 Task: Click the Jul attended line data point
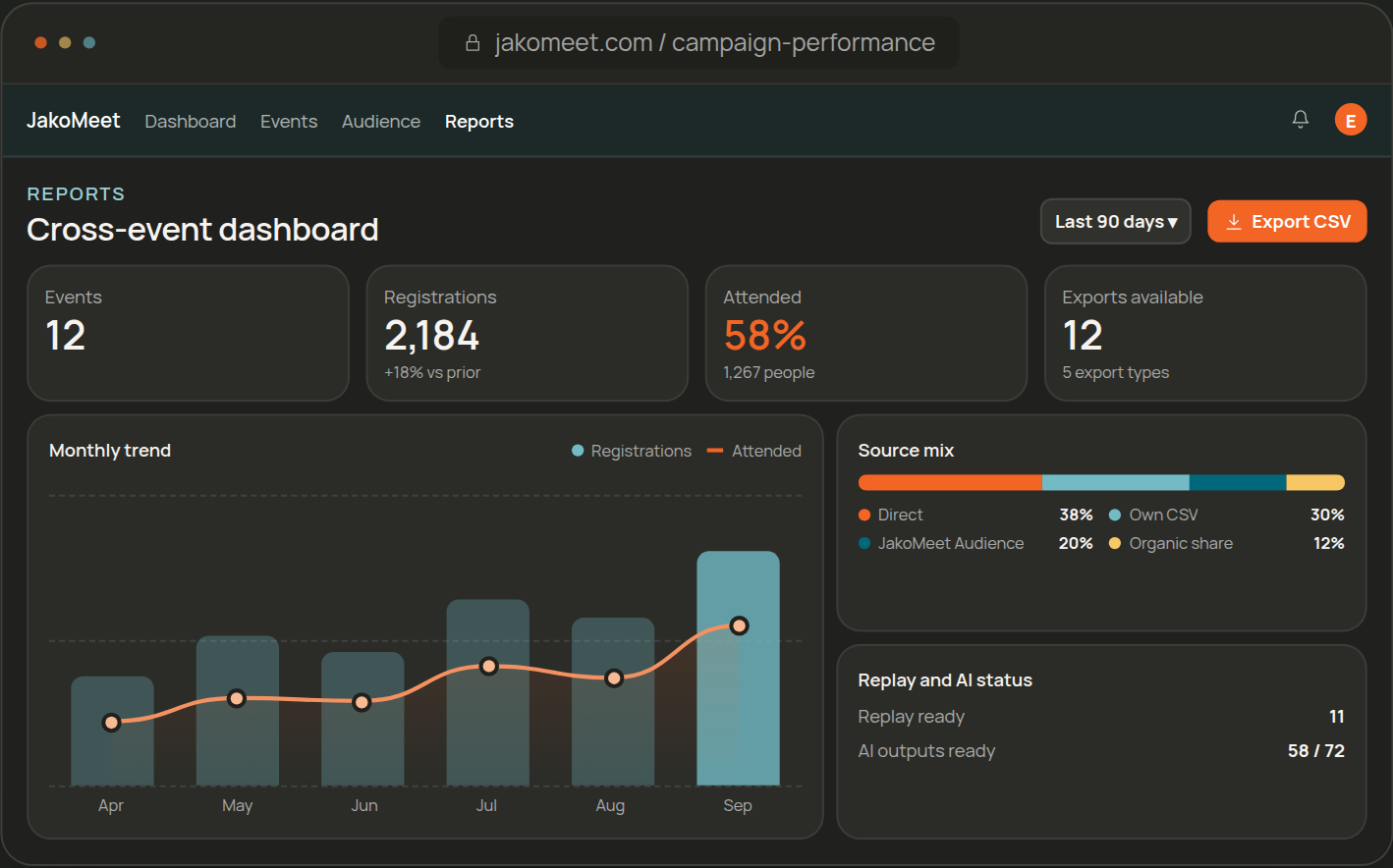coord(488,666)
